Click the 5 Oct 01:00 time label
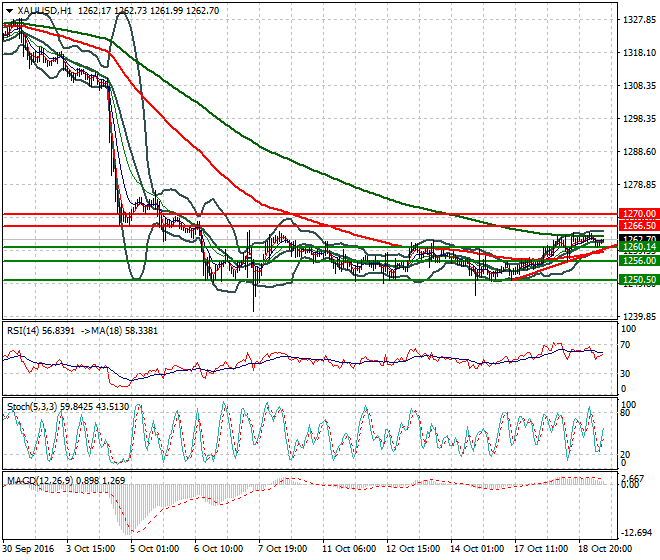Image resolution: width=660 pixels, height=560 pixels. coord(155,549)
